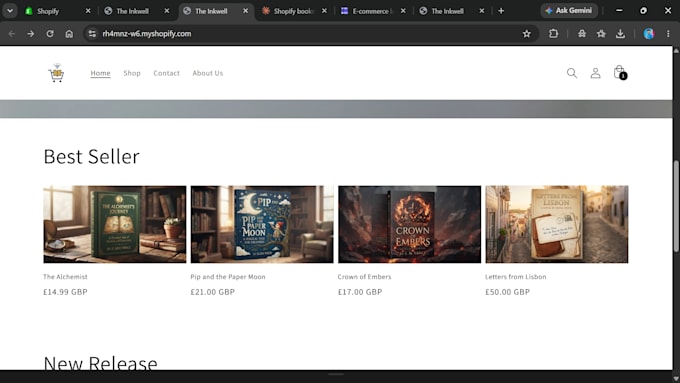This screenshot has height=383, width=680.
Task: Go forward with browser forward arrow
Action: (31, 33)
